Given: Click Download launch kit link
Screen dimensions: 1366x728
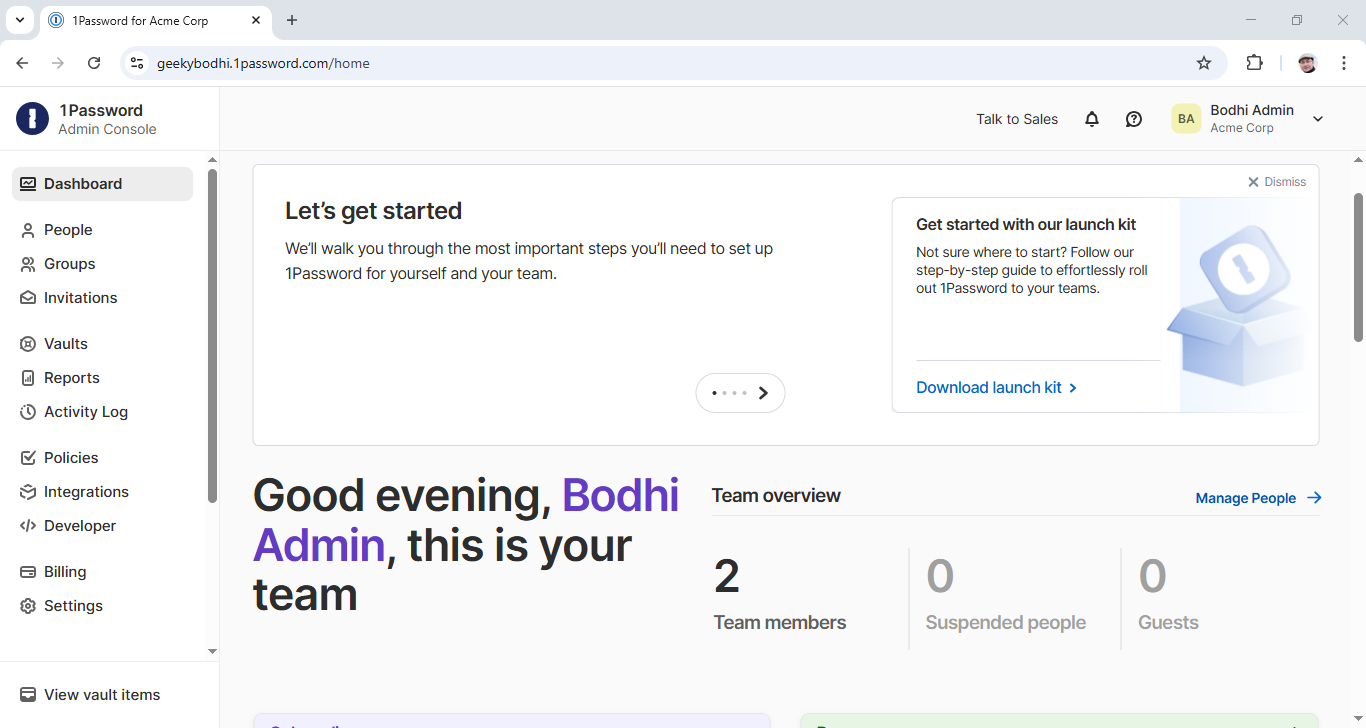Looking at the screenshot, I should click(x=996, y=388).
